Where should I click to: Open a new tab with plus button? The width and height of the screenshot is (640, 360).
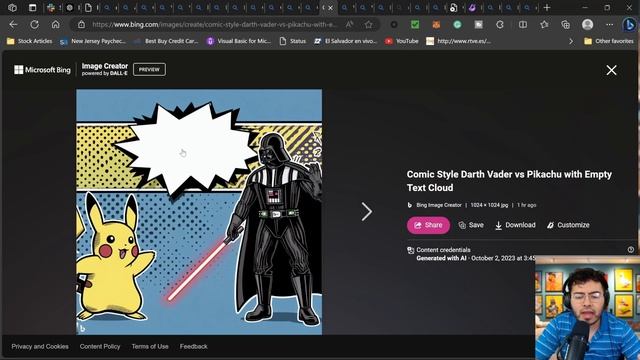click(x=547, y=7)
